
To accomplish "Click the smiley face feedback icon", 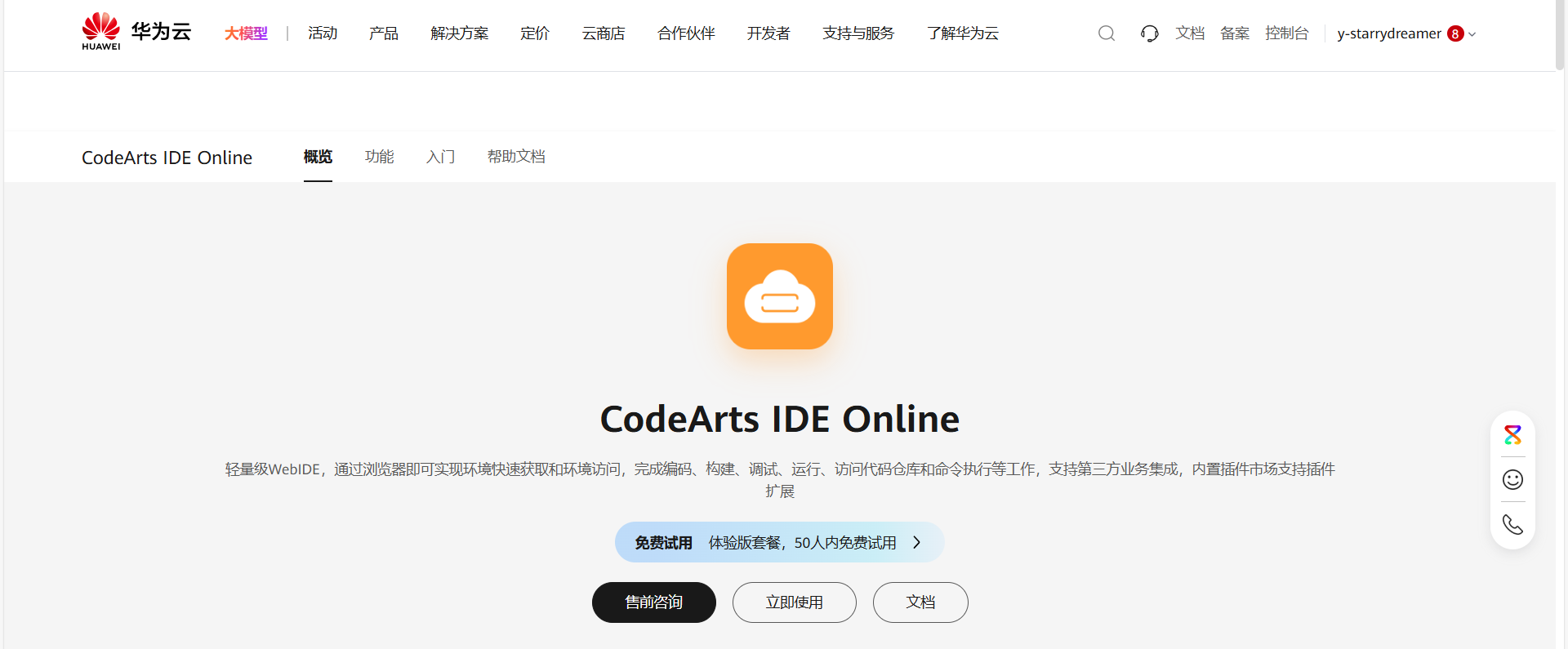I will [x=1512, y=479].
